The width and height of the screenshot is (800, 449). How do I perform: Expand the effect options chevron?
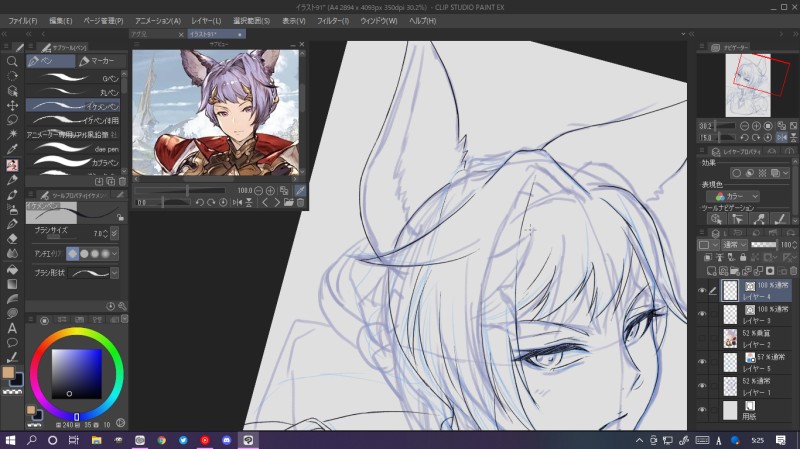point(786,173)
